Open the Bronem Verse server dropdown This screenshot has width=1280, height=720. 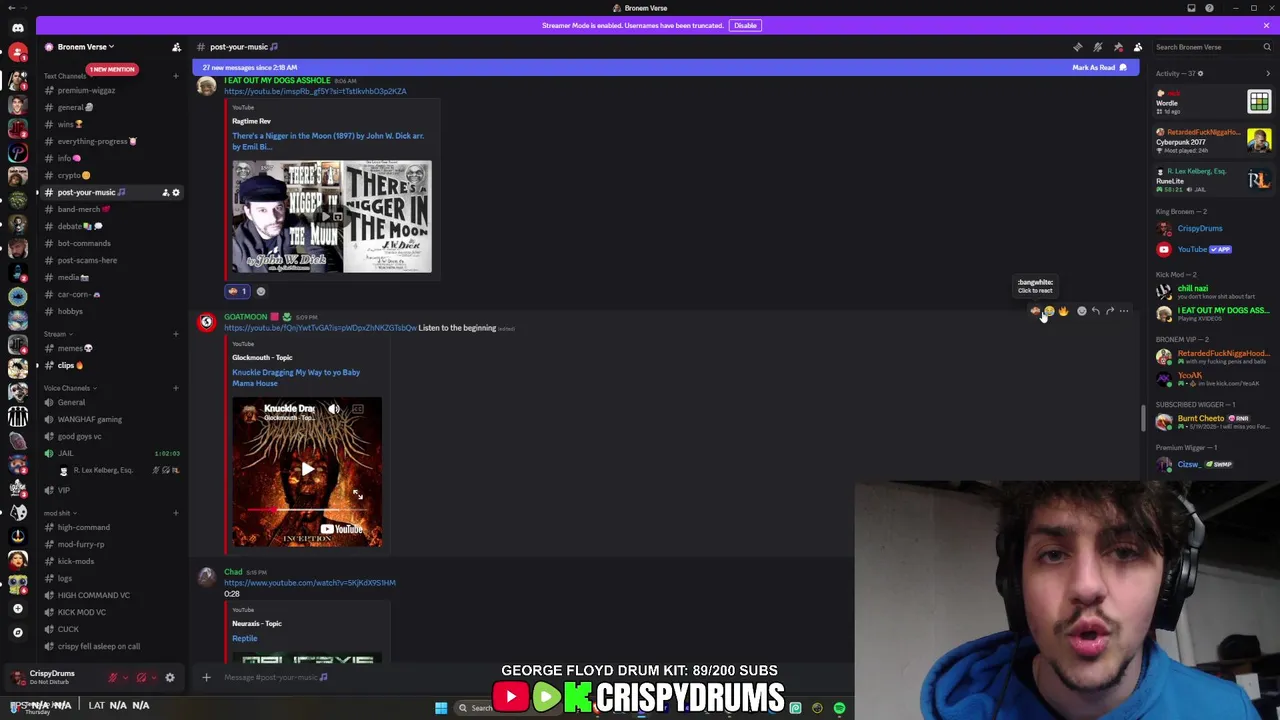85,47
